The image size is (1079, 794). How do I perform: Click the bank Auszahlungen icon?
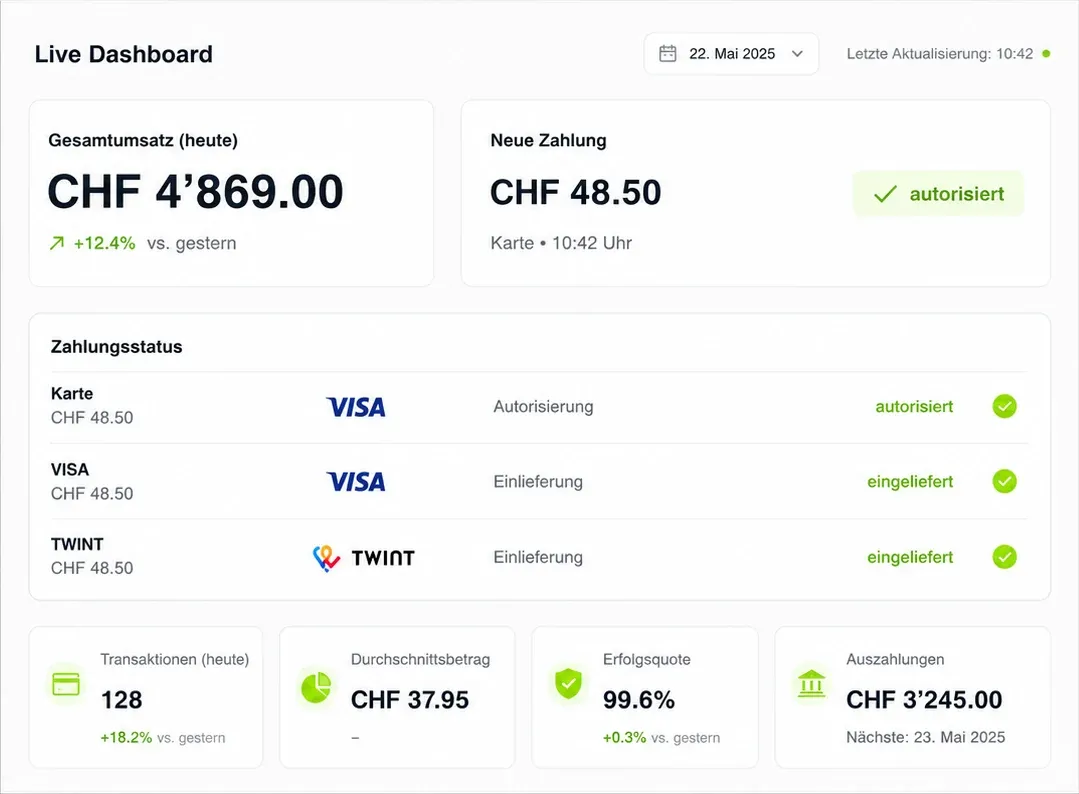[811, 684]
